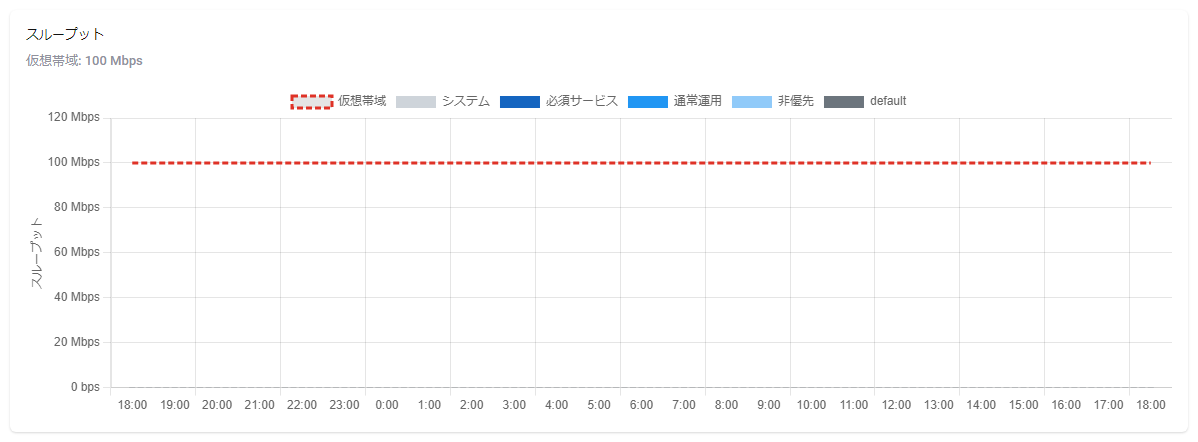Select the 22:00 tick on time axis

pyautogui.click(x=302, y=405)
